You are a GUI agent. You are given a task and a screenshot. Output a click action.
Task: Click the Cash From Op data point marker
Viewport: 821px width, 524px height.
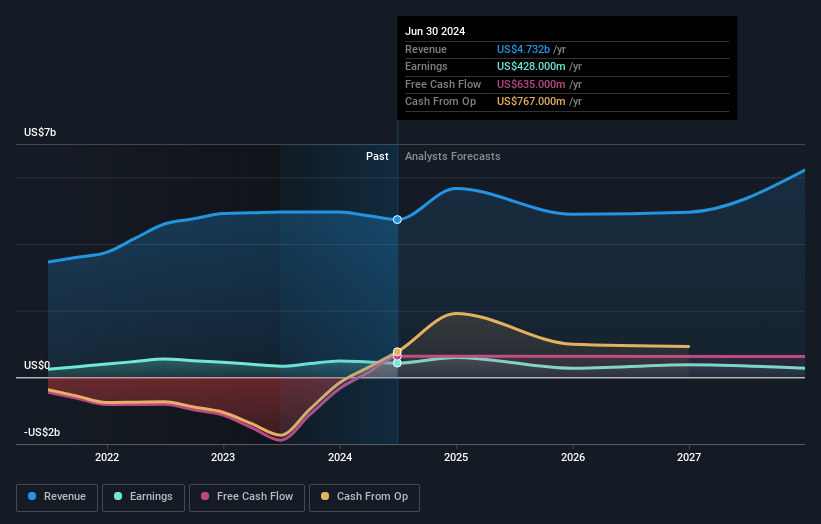click(x=397, y=352)
